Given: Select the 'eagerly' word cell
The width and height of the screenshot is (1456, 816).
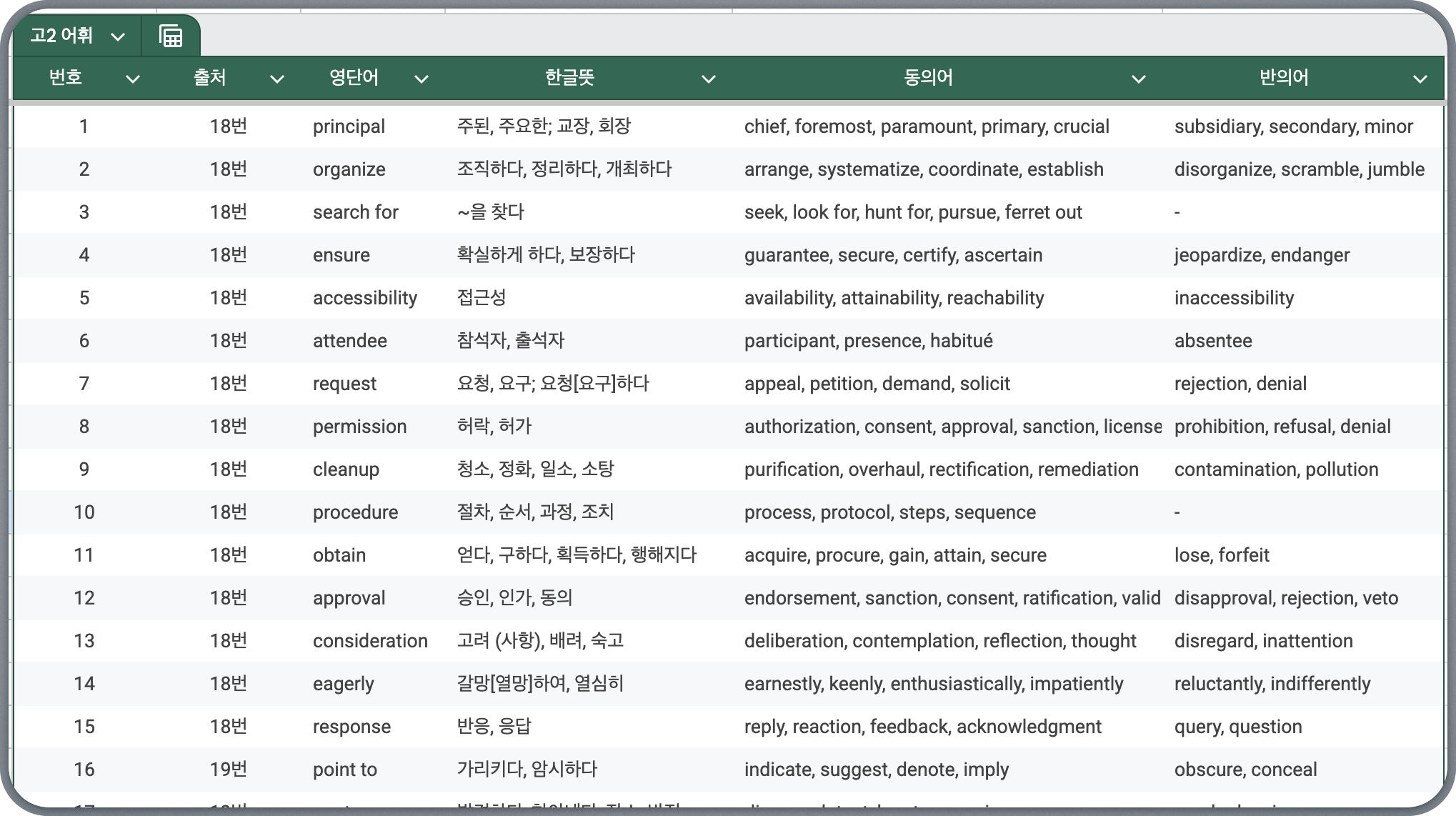Looking at the screenshot, I should tap(344, 684).
